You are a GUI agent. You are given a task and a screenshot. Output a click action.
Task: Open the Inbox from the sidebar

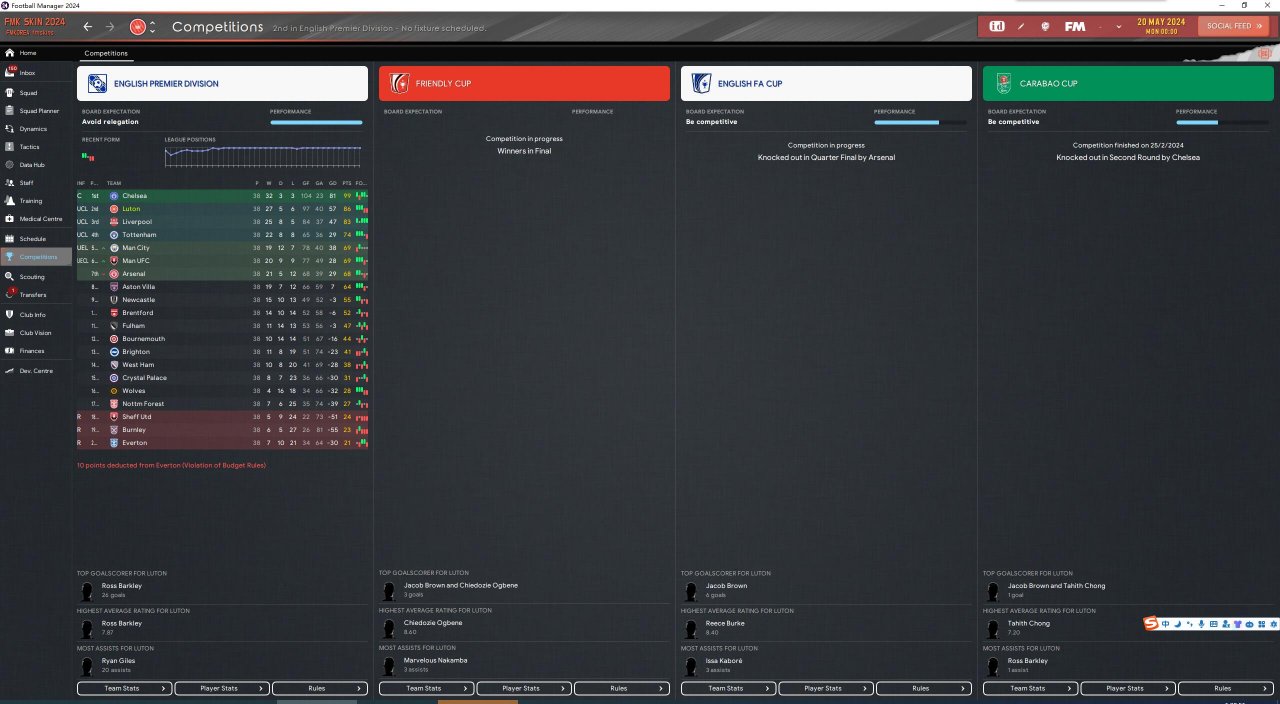[x=36, y=72]
